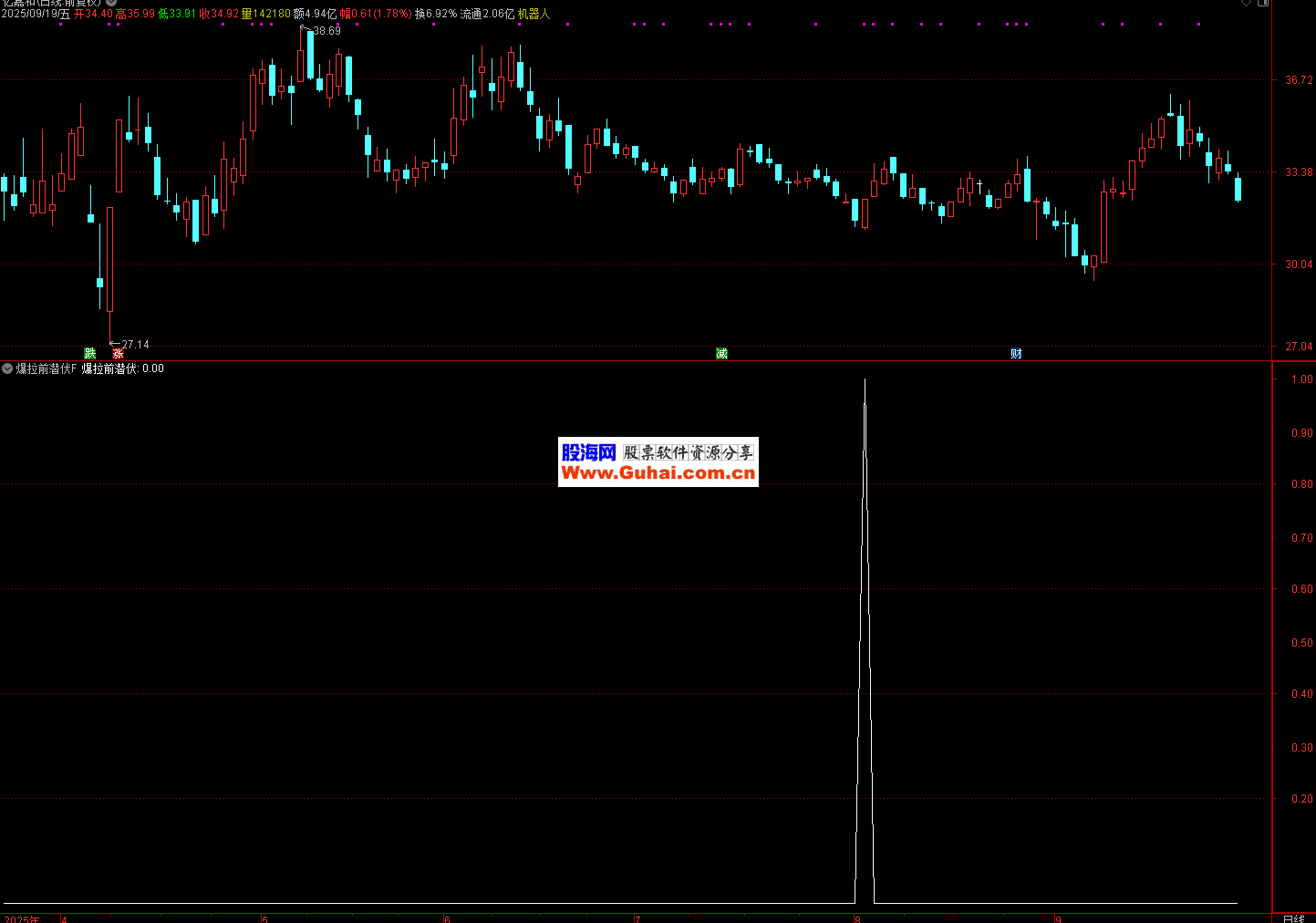
Task: Click the green 跌 event marker
Action: tap(89, 353)
